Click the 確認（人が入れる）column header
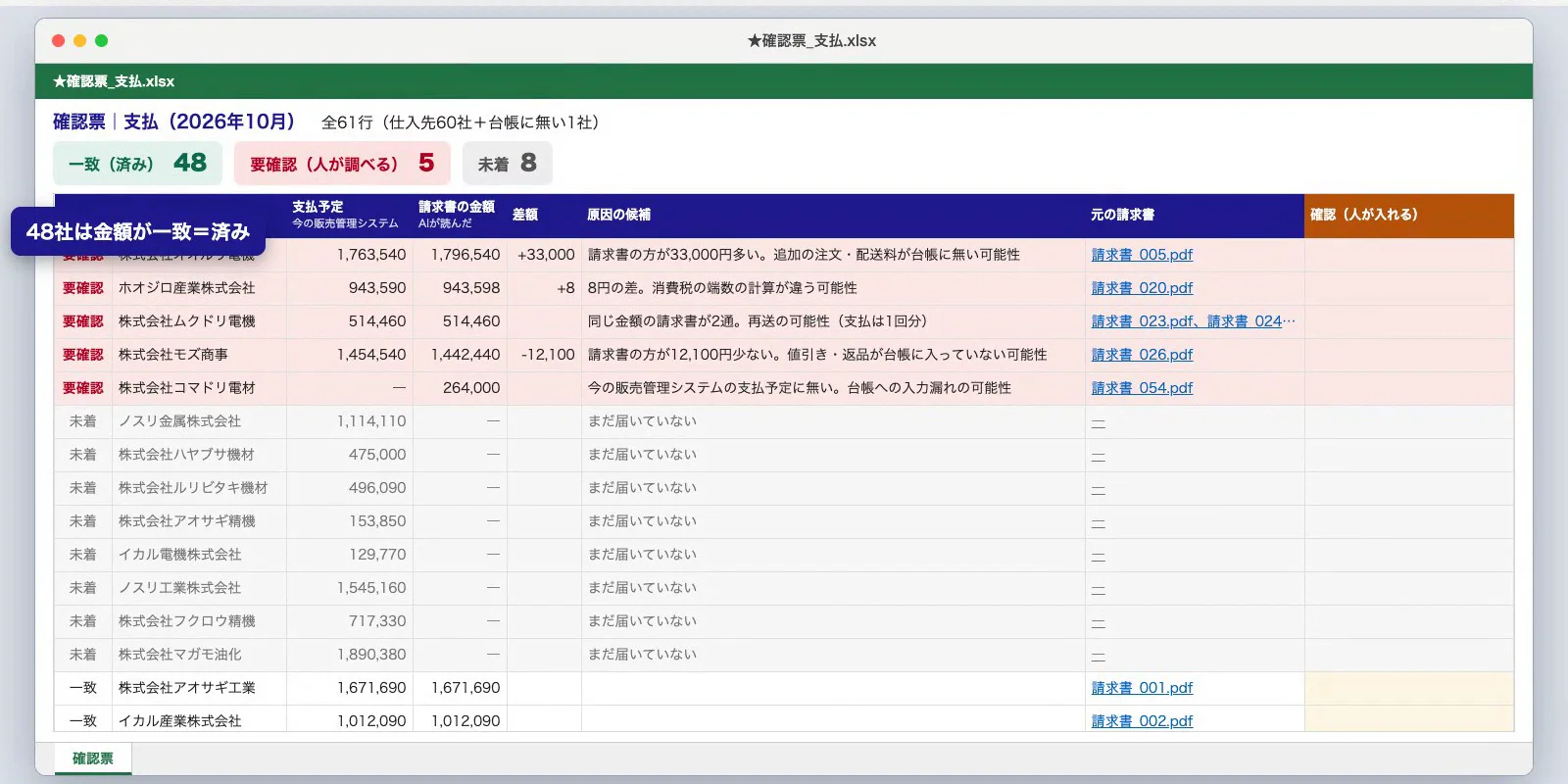Viewport: 1568px width, 784px height. (1409, 215)
